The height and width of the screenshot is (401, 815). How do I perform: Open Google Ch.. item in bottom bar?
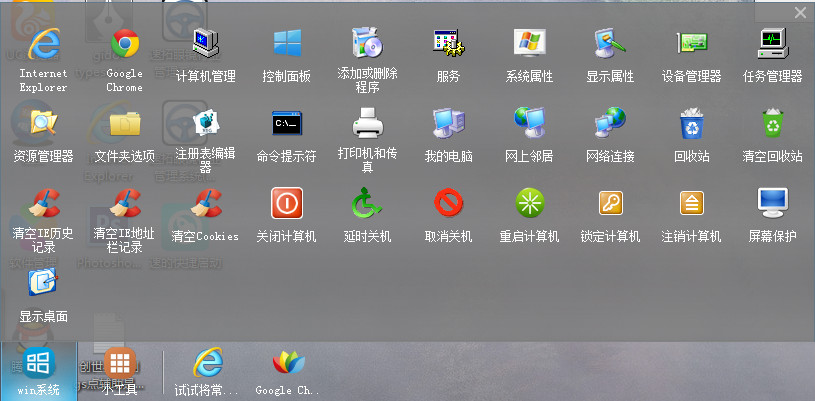288,371
